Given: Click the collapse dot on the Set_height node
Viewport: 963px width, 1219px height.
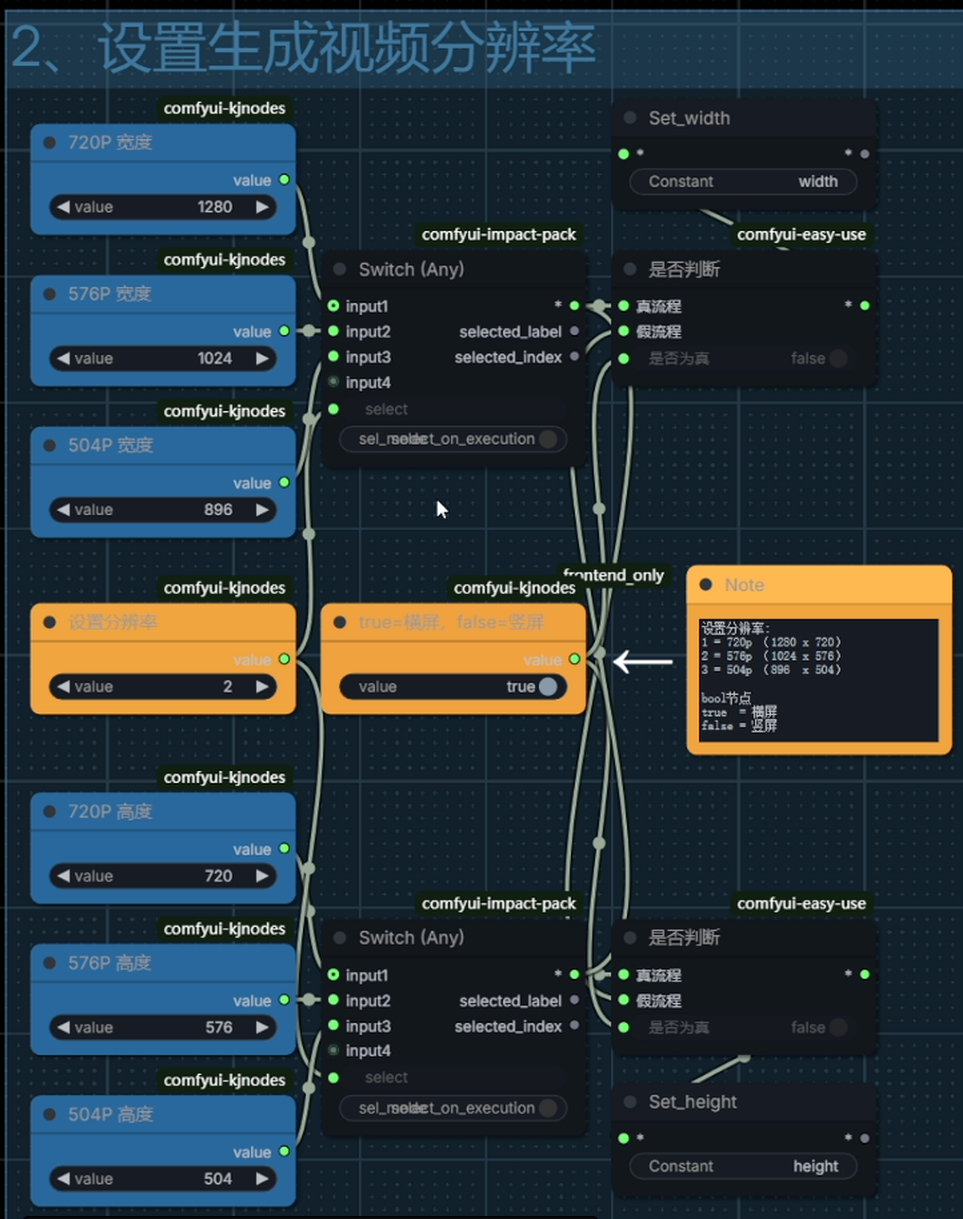Looking at the screenshot, I should click(x=630, y=1102).
